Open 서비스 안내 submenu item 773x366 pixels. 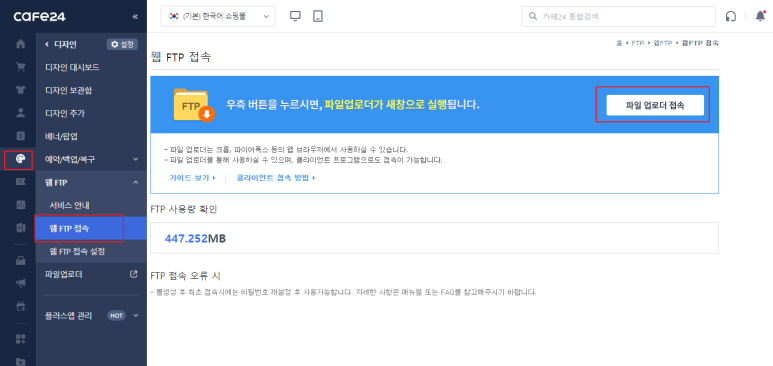click(70, 205)
